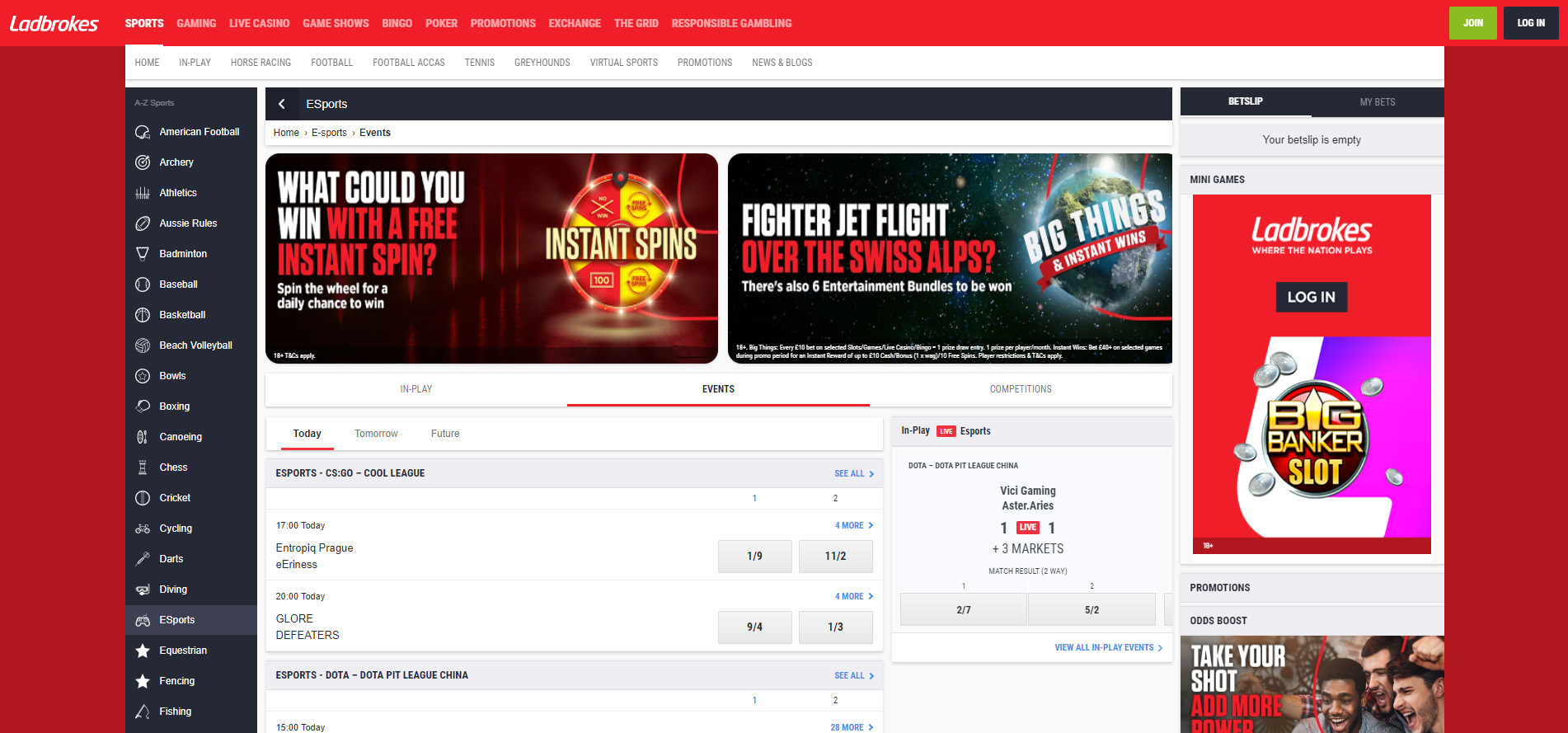Open RESPONSIBLE GAMBLING in top menu
The image size is (1568, 733).
tap(731, 23)
